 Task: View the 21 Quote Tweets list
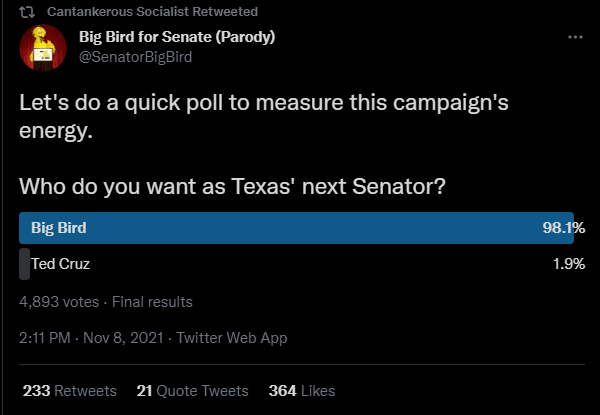pyautogui.click(x=192, y=391)
